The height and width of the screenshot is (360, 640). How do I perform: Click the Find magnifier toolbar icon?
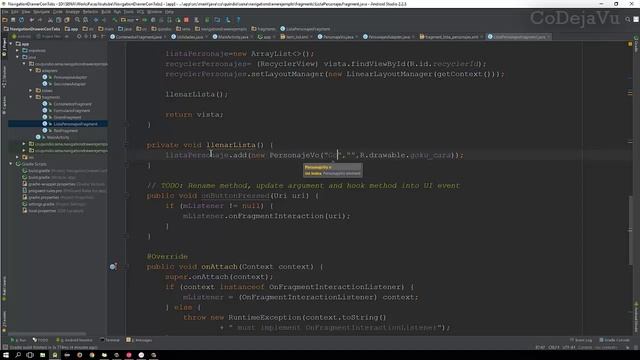(77, 20)
